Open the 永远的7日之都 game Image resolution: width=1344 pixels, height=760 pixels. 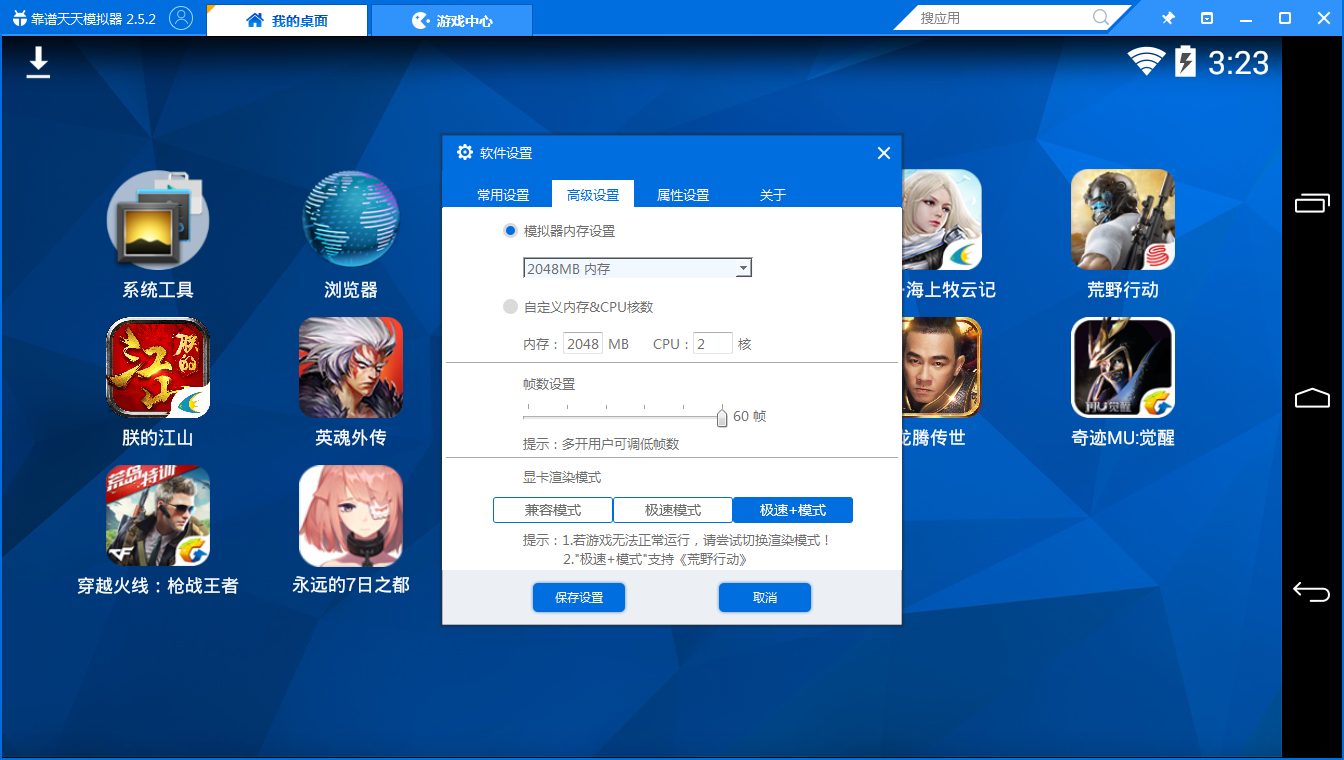click(x=351, y=531)
